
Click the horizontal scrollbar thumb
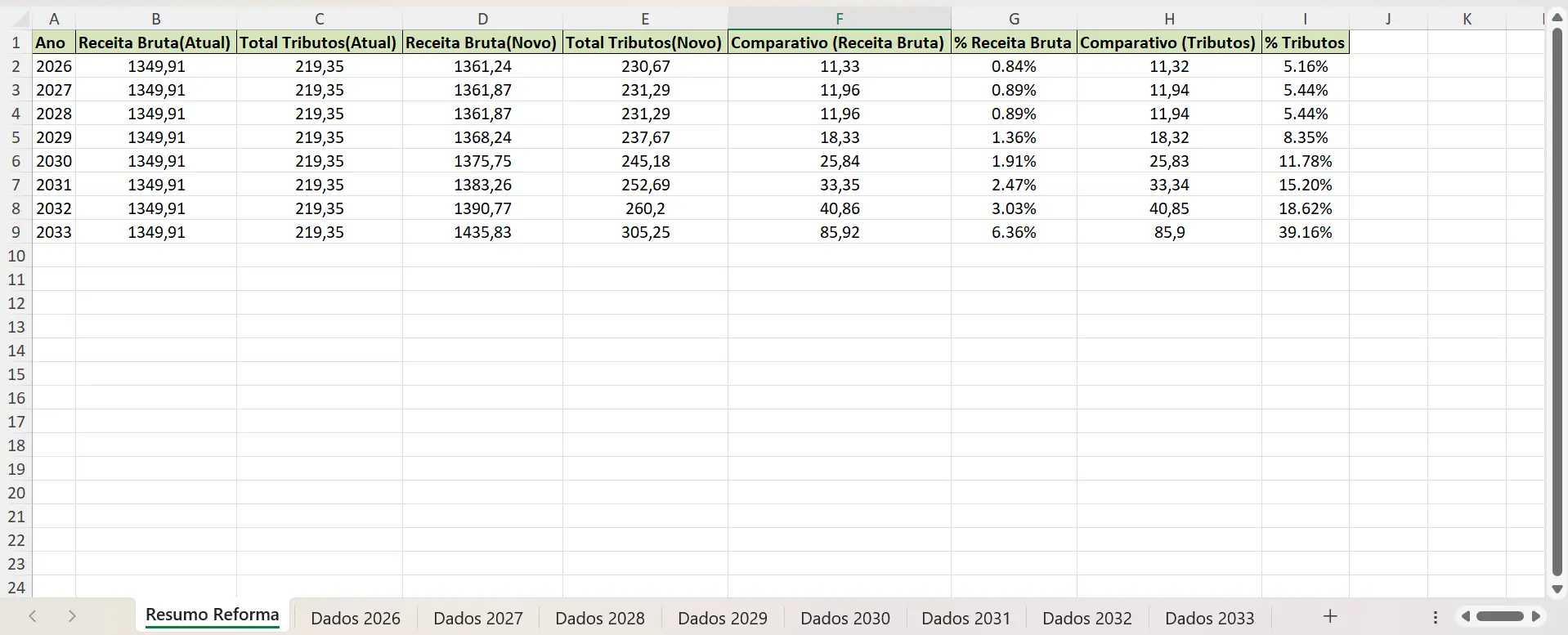pos(1500,616)
